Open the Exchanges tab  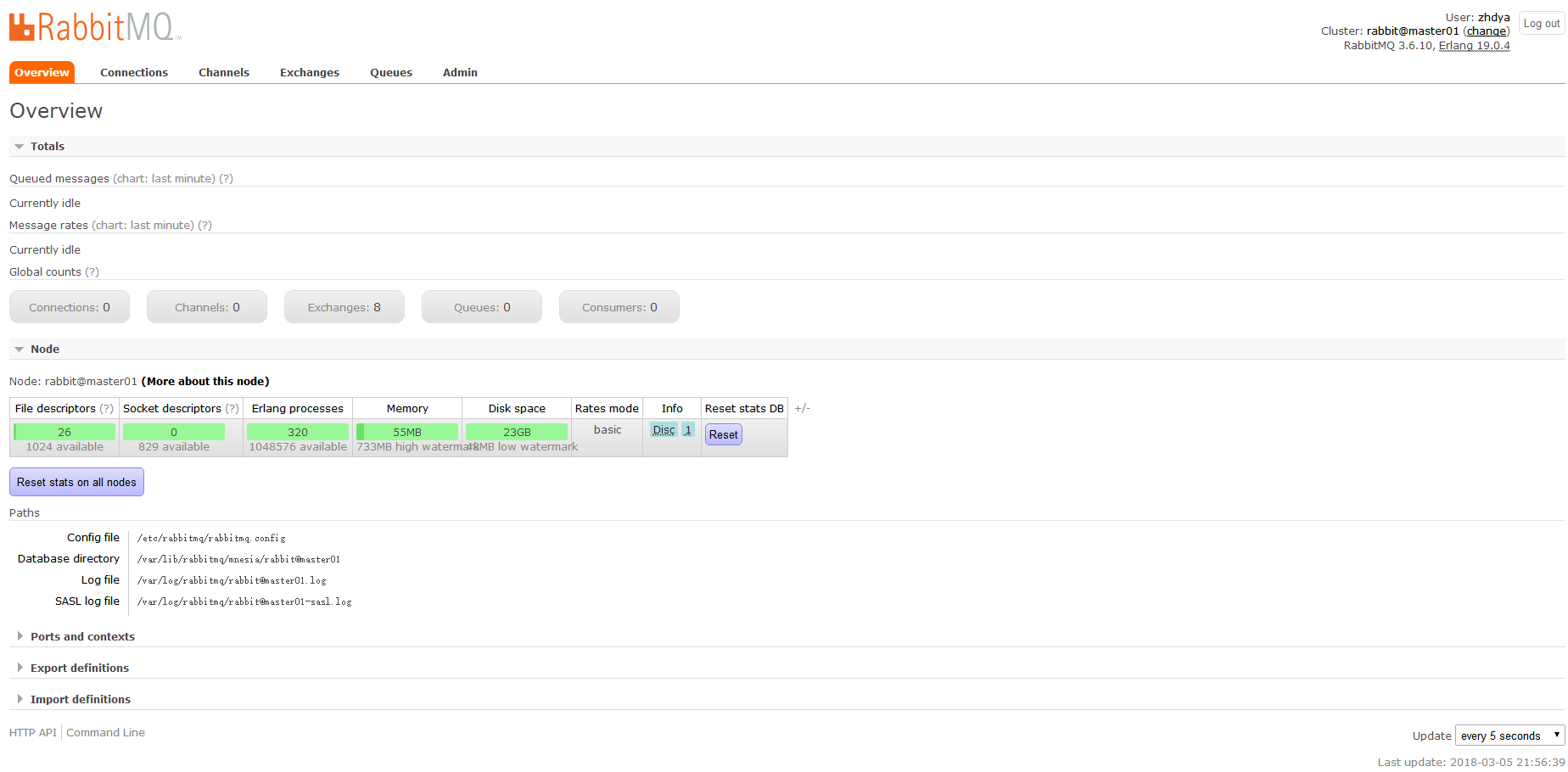pyautogui.click(x=310, y=72)
